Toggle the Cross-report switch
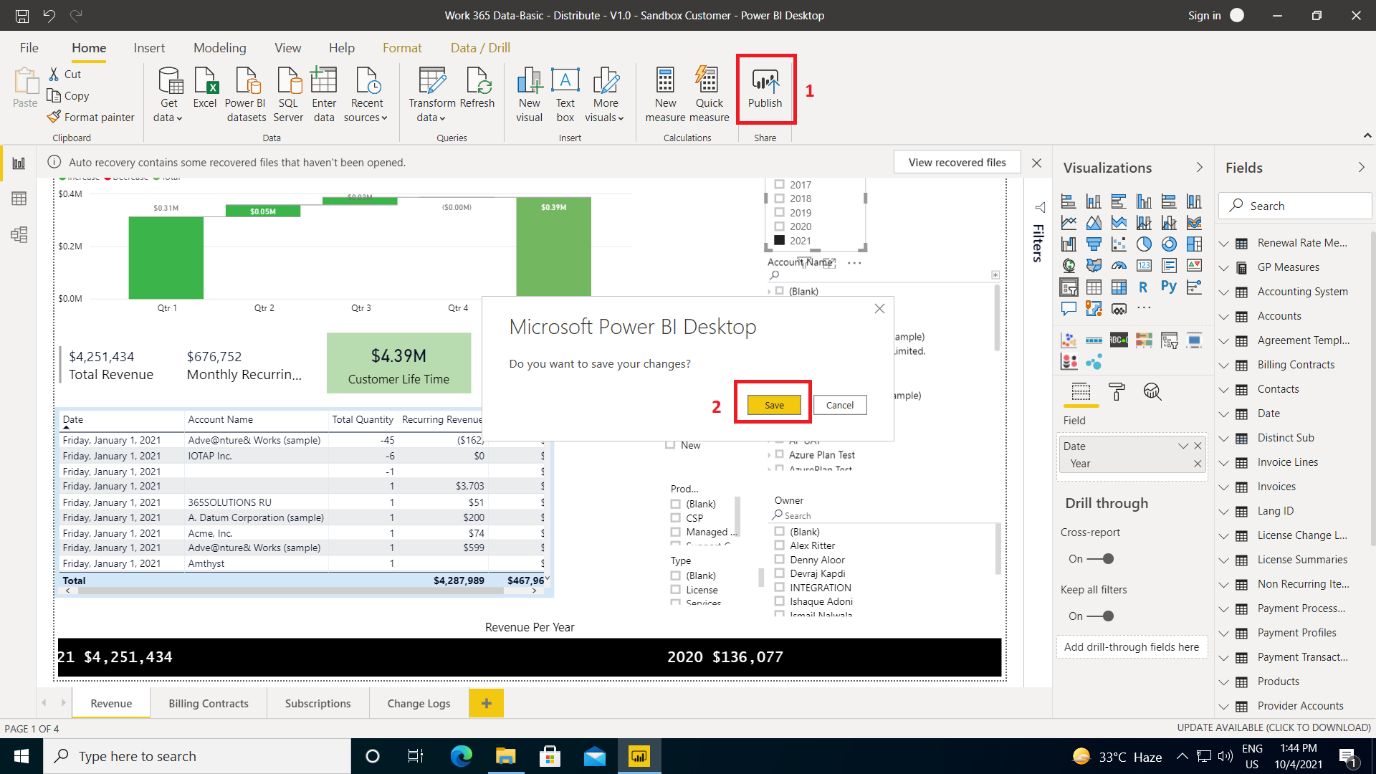The height and width of the screenshot is (774, 1376). 1100,559
